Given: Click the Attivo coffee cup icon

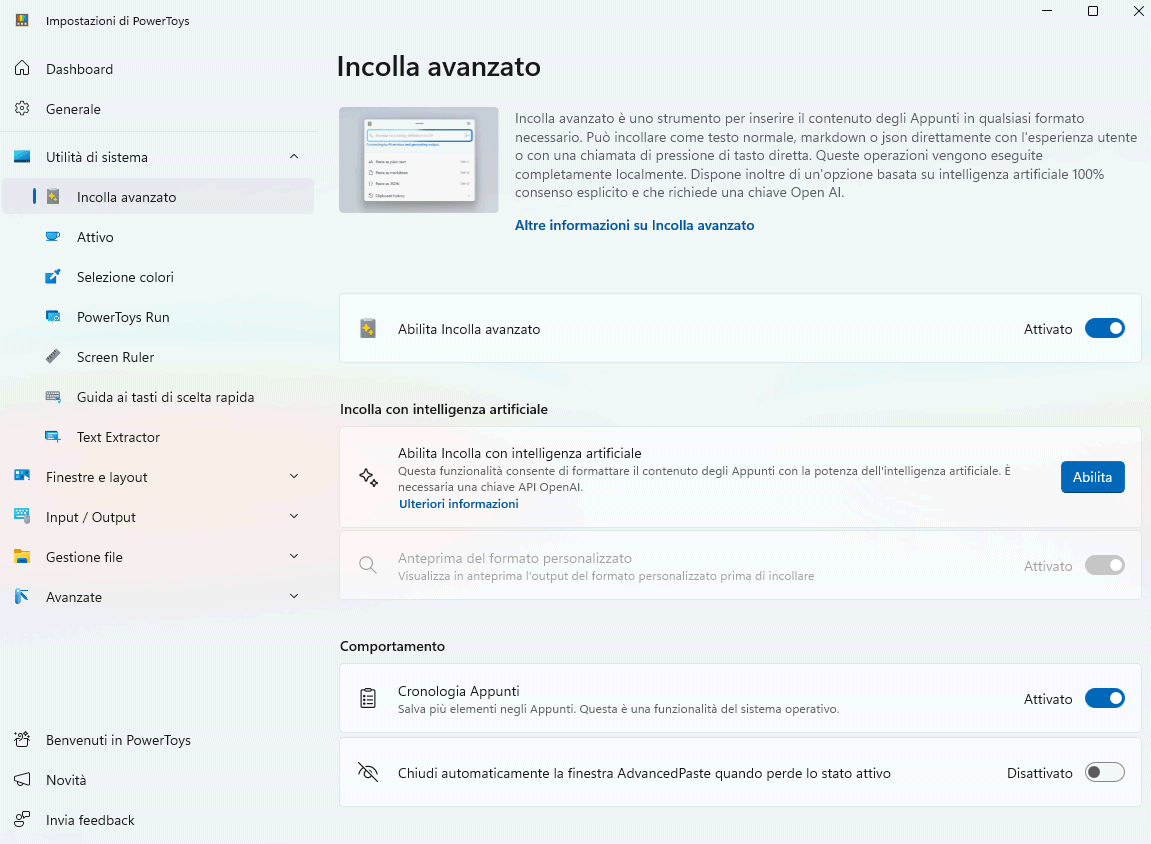Looking at the screenshot, I should (x=53, y=237).
